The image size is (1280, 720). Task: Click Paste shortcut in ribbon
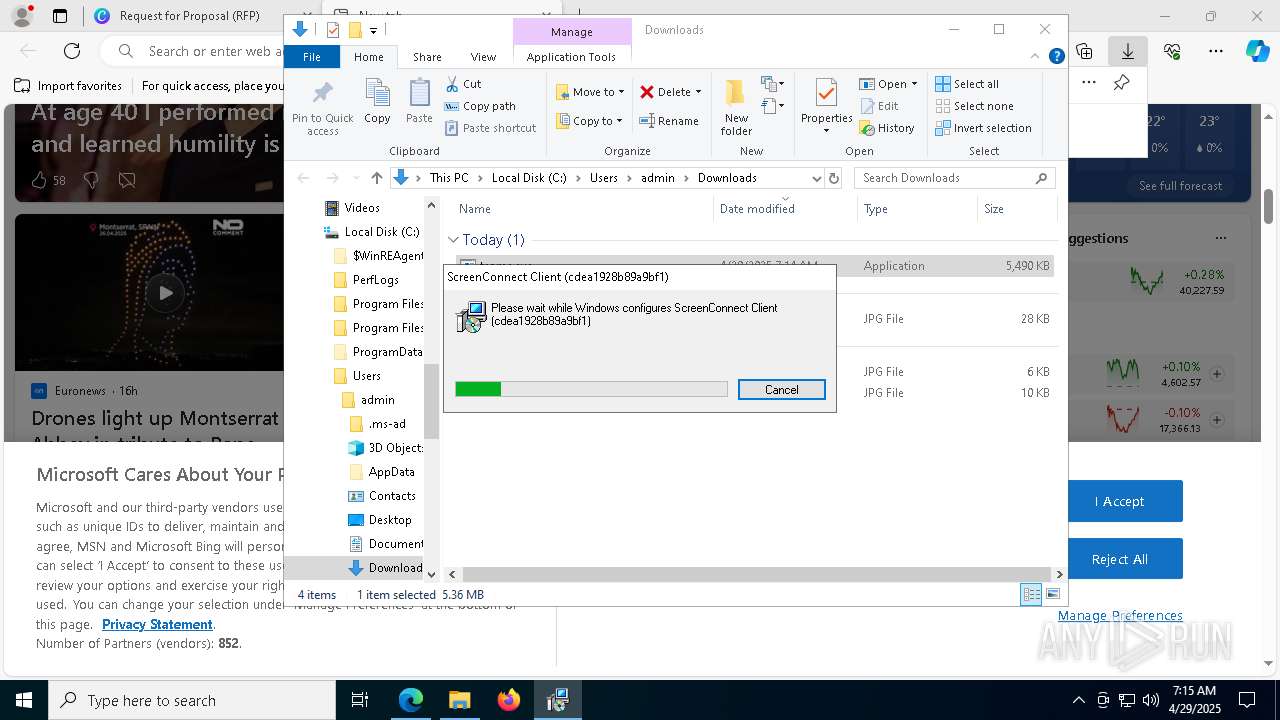tap(490, 128)
